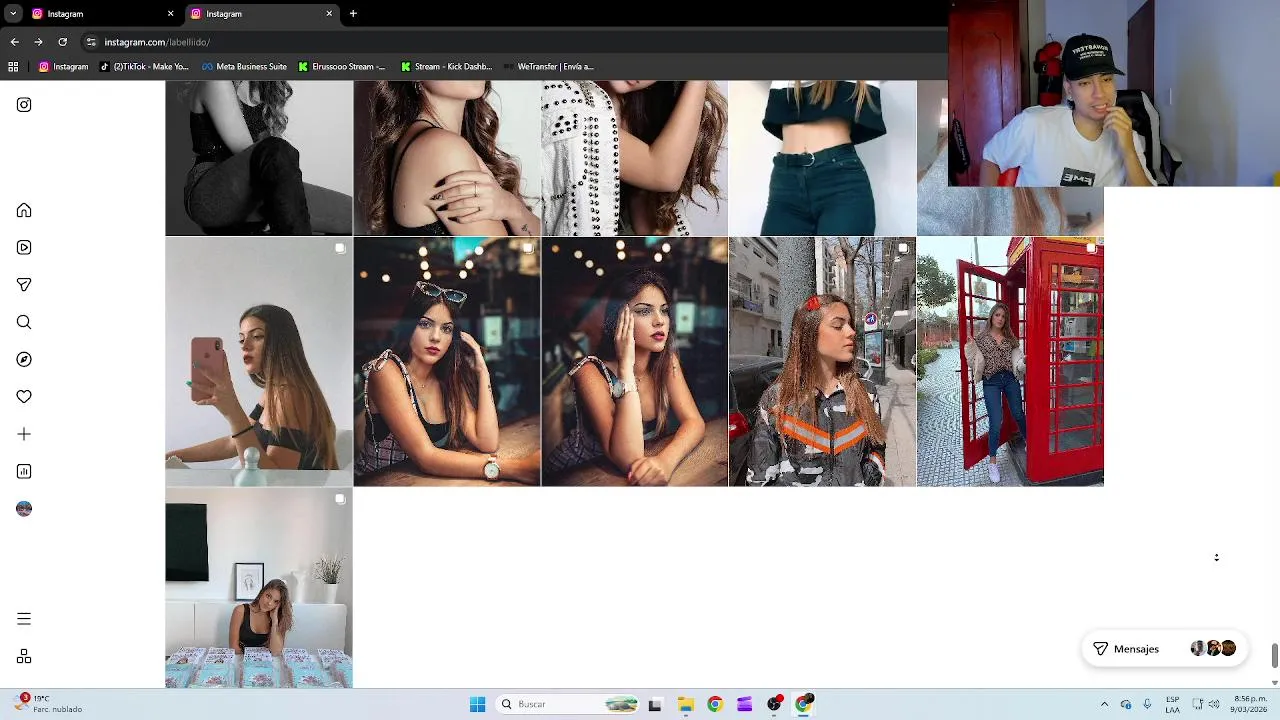Open the post sitting behind a table
This screenshot has width=1280, height=720.
259,588
